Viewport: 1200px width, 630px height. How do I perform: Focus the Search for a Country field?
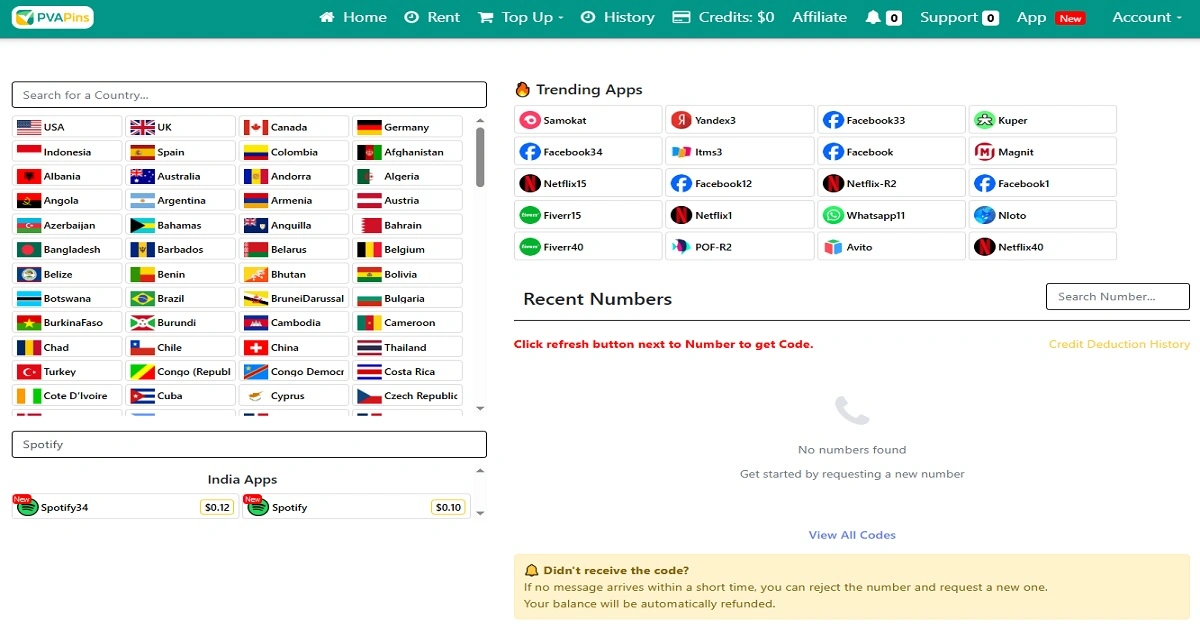[249, 95]
